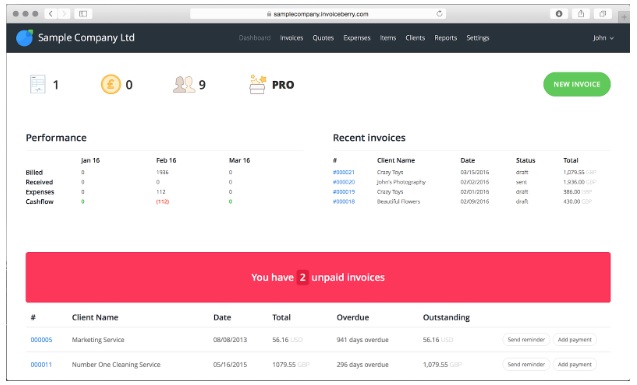Image resolution: width=637 pixels, height=385 pixels.
Task: Click the Status column header
Action: pyautogui.click(x=525, y=160)
